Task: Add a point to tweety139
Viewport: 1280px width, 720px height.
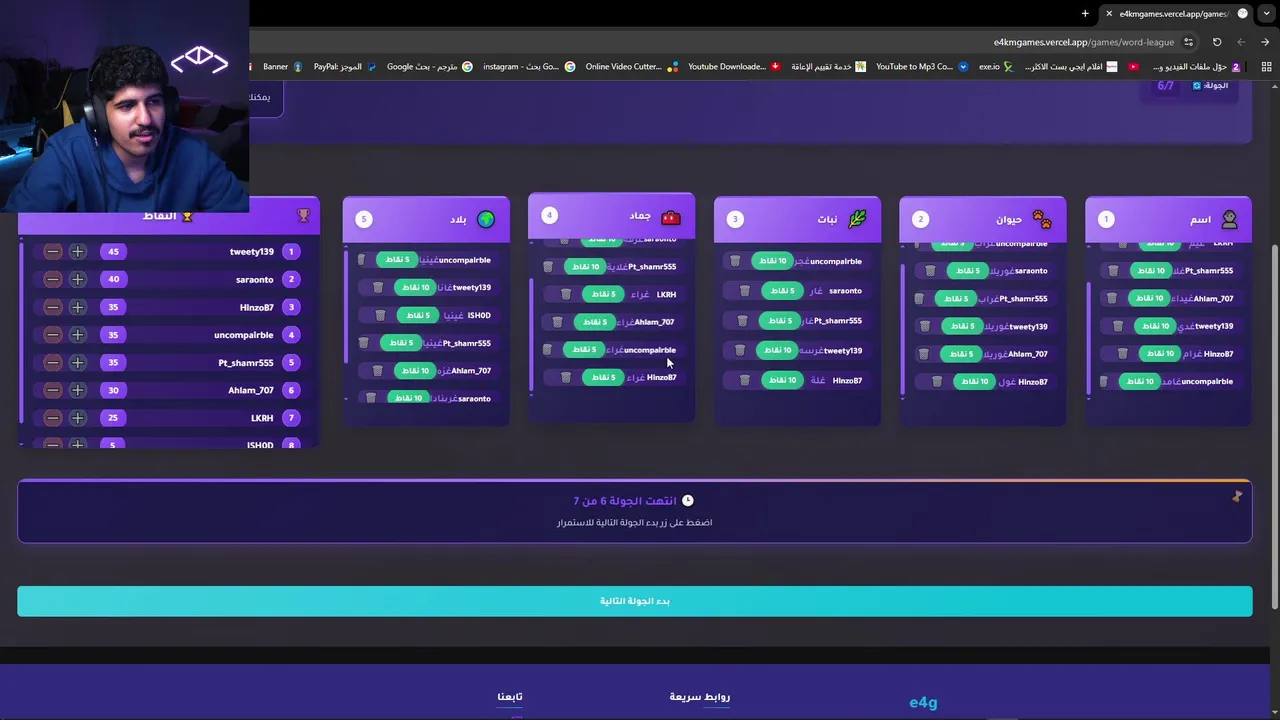Action: click(x=77, y=252)
